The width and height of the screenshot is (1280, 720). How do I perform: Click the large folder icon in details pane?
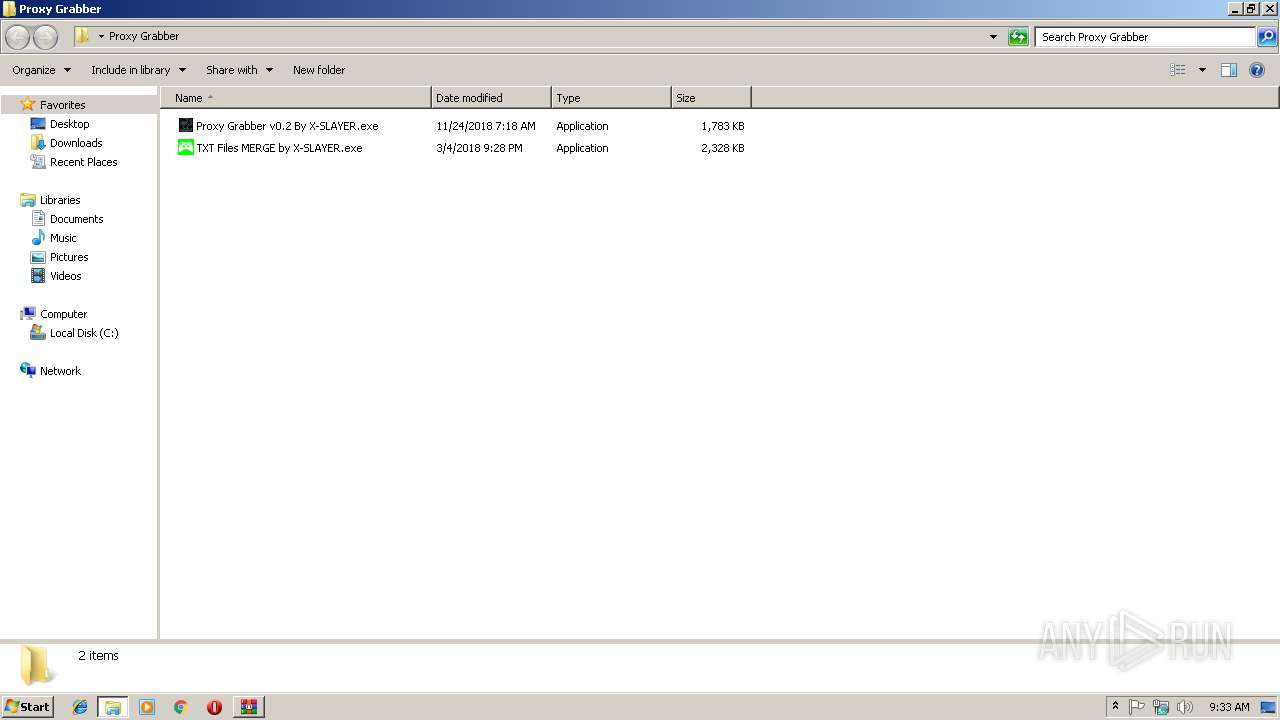click(36, 665)
